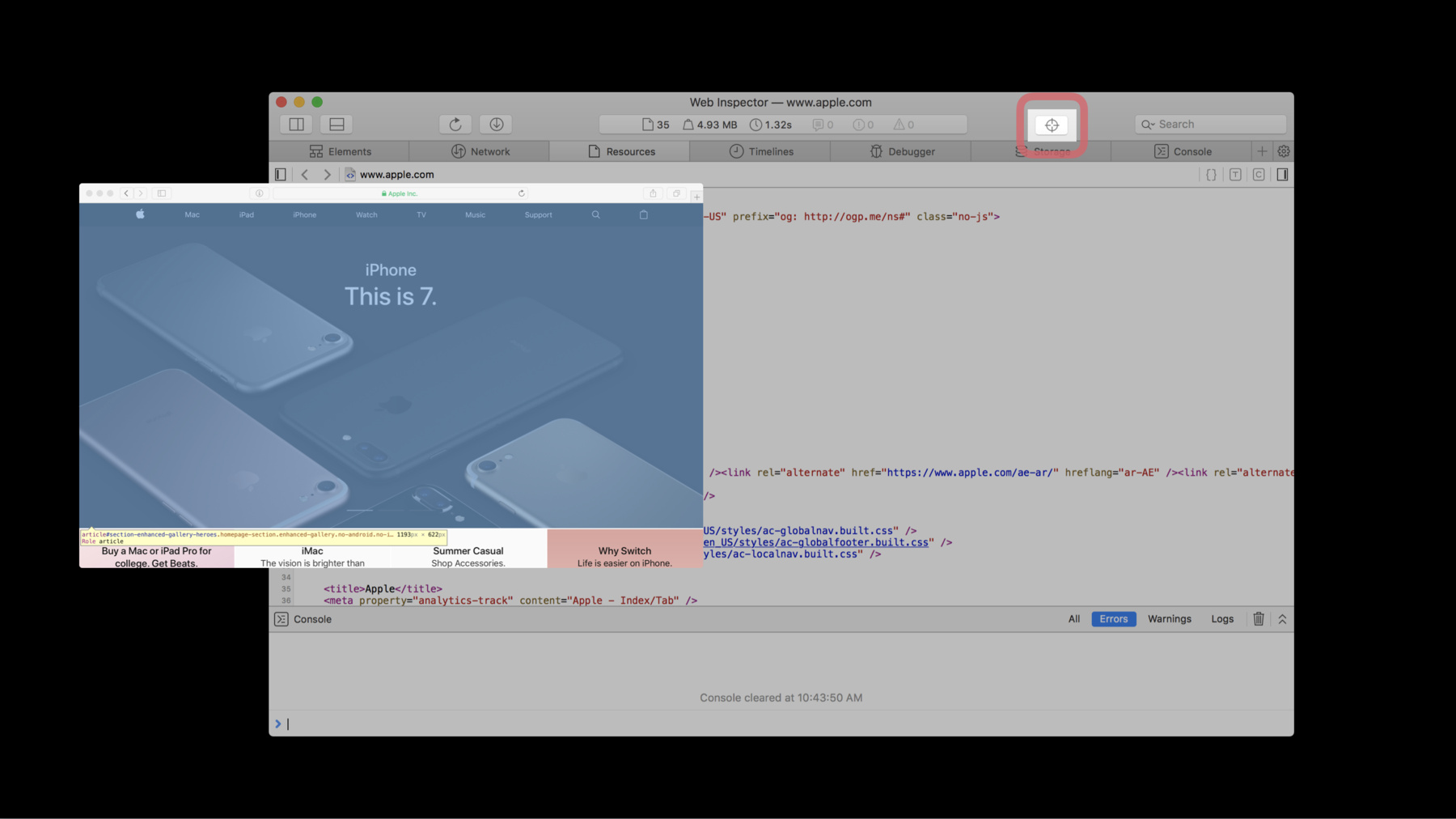Focus the Web Inspector Search field
1456x819 pixels.
coord(1210,124)
